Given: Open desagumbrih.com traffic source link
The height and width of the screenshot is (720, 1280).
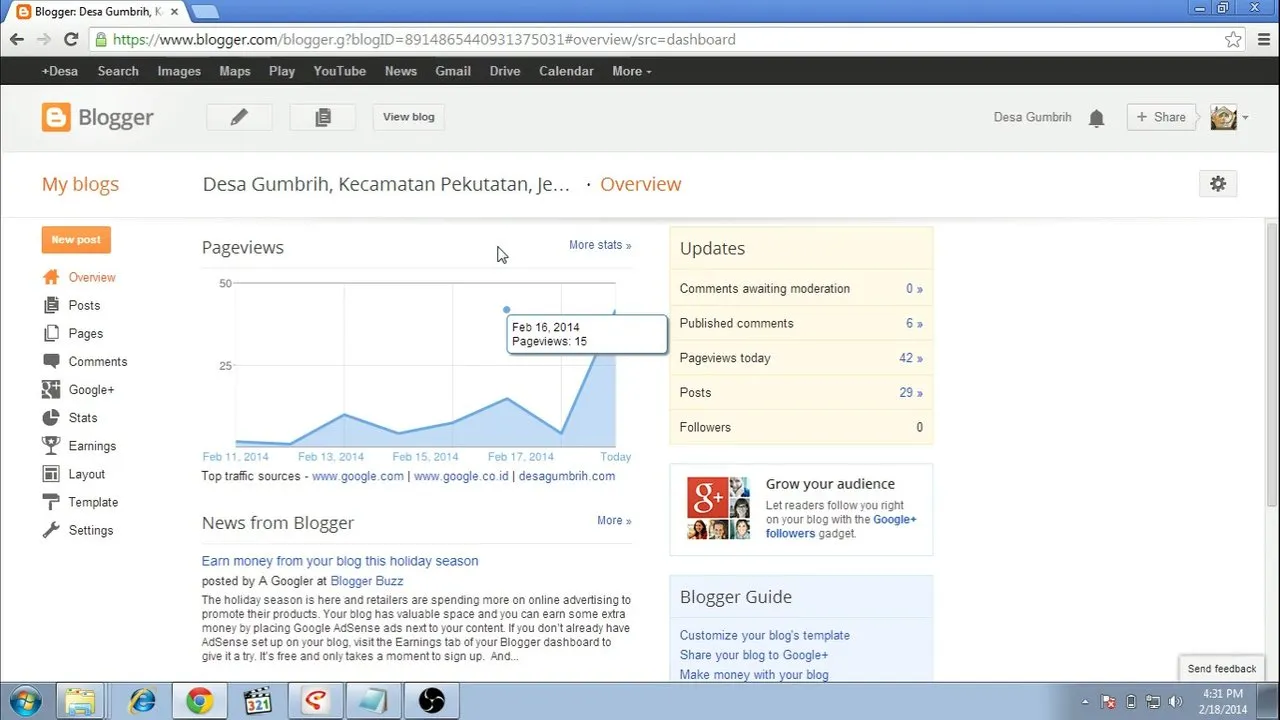Looking at the screenshot, I should click(567, 476).
